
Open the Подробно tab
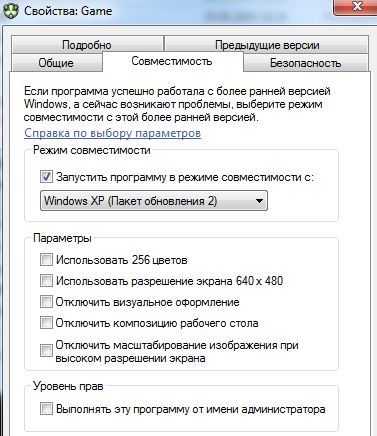[87, 45]
